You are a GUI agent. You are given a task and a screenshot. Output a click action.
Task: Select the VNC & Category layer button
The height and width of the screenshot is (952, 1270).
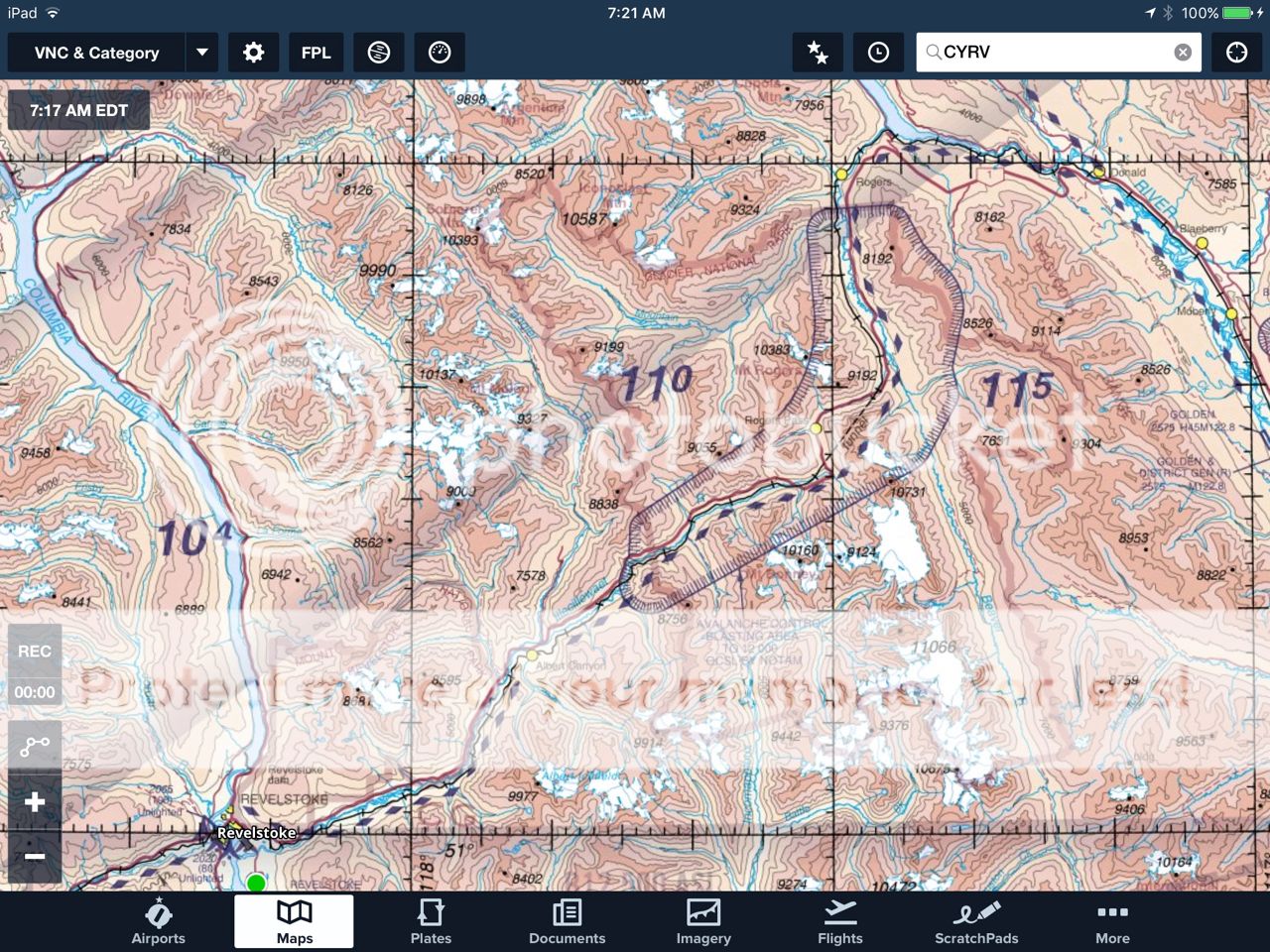point(96,53)
